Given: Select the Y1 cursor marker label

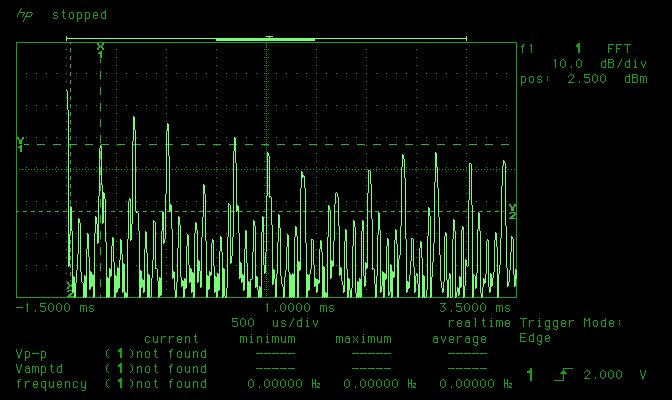Looking at the screenshot, I should 20,144.
